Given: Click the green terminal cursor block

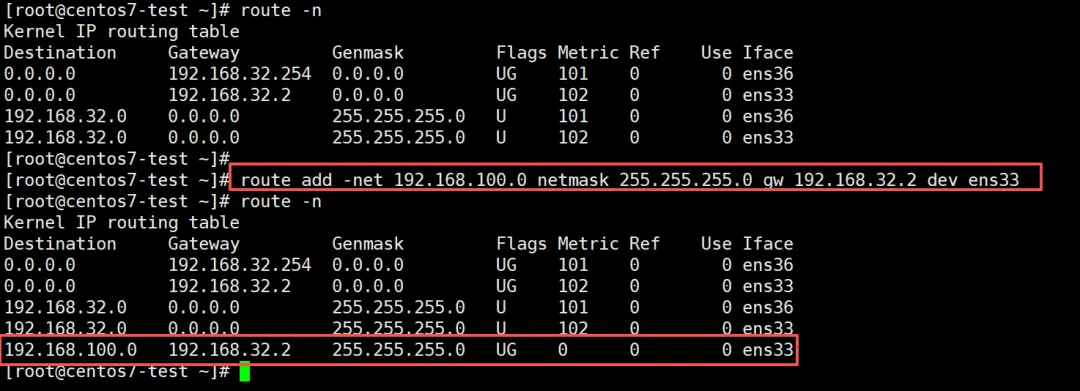Looking at the screenshot, I should click(245, 372).
